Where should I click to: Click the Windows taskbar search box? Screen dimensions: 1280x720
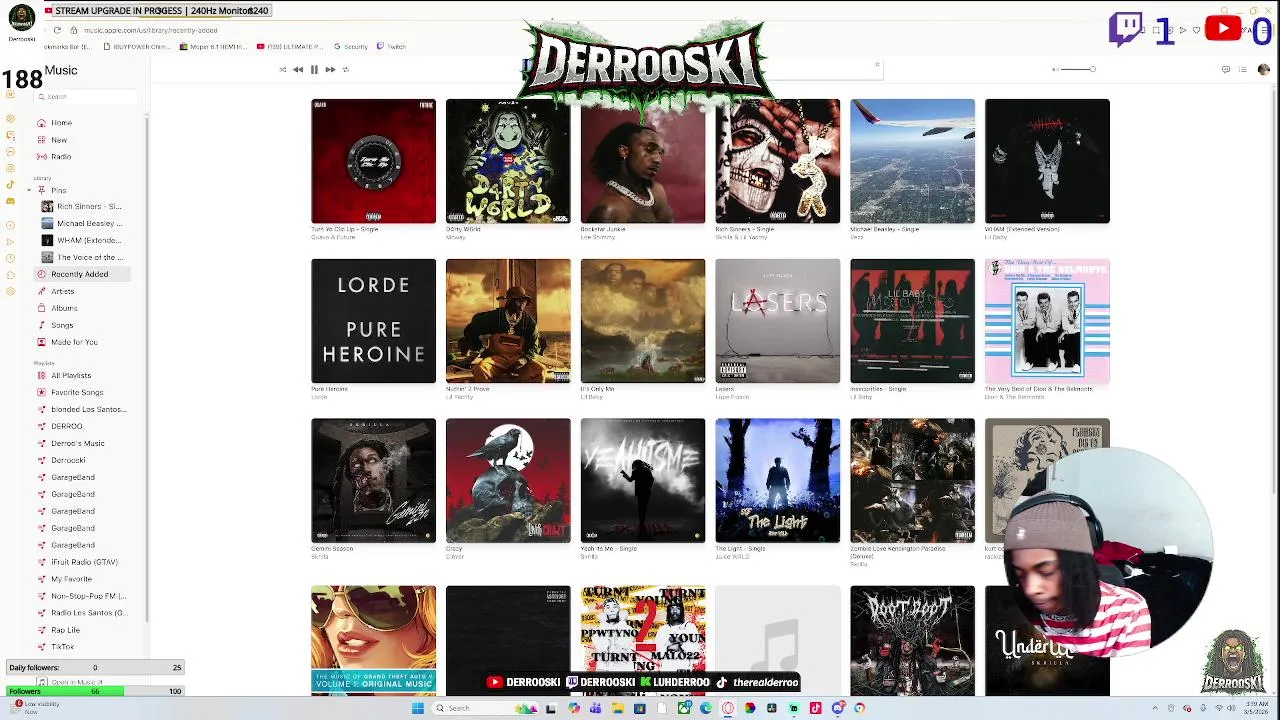[485, 708]
